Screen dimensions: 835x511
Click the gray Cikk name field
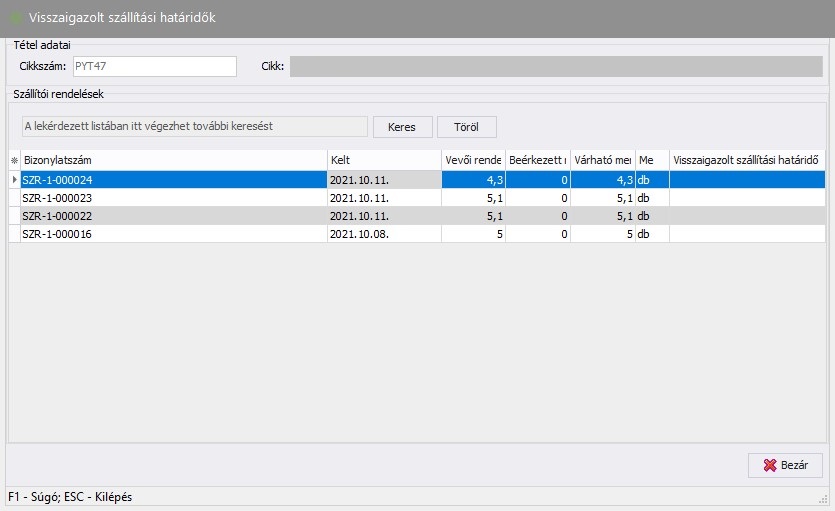coord(556,66)
